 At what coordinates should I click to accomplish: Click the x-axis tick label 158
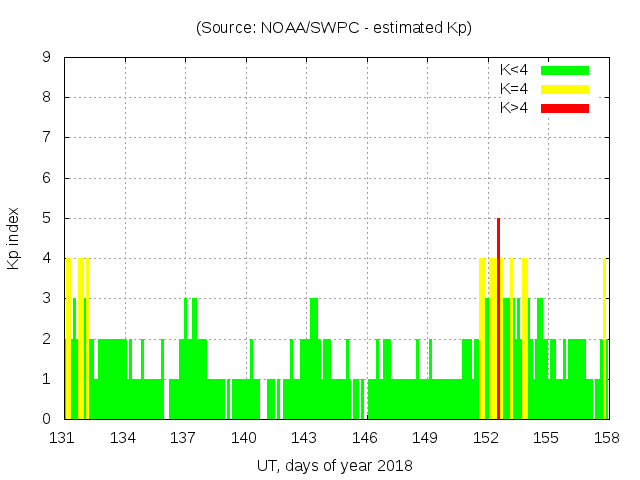(x=607, y=438)
